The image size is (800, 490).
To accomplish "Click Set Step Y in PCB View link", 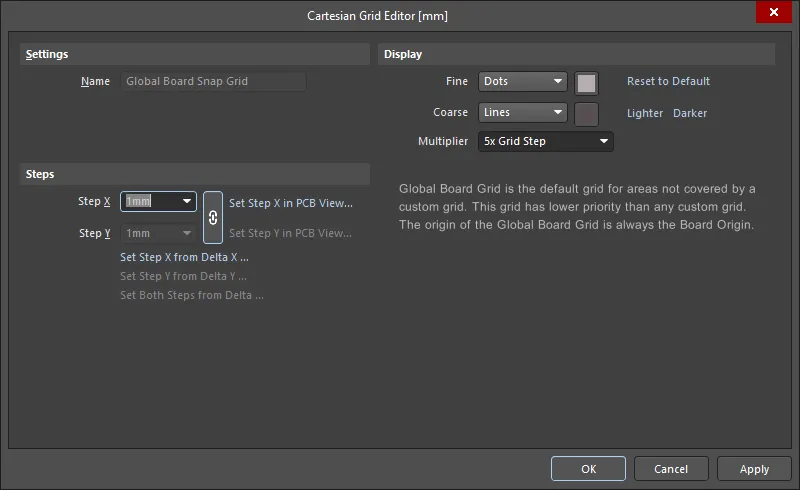I will tap(290, 233).
